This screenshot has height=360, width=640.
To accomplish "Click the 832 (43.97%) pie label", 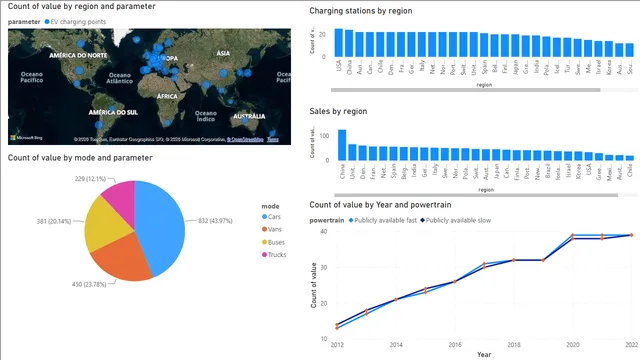I will (215, 221).
